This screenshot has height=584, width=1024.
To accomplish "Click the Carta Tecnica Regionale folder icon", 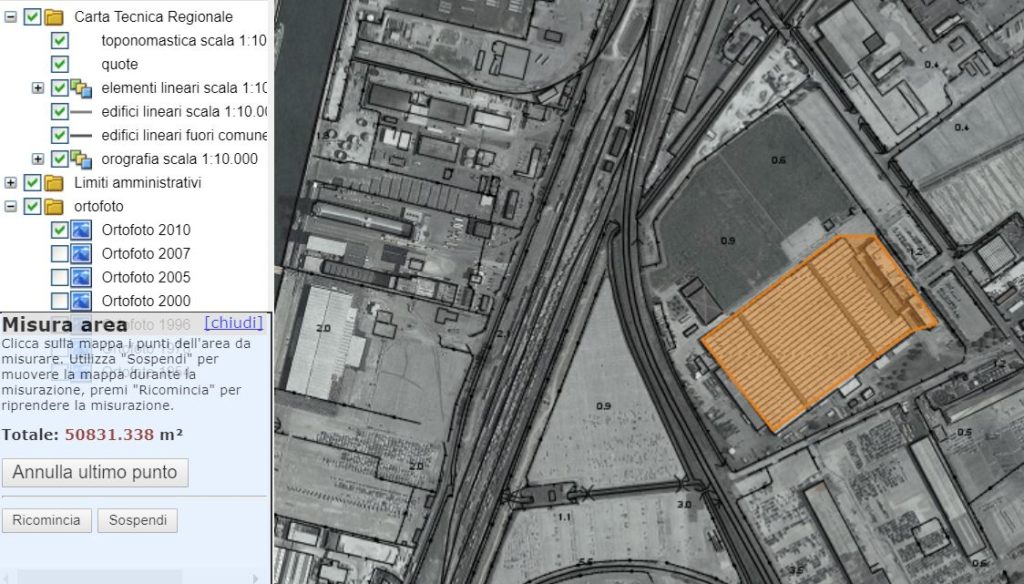I will [x=54, y=17].
